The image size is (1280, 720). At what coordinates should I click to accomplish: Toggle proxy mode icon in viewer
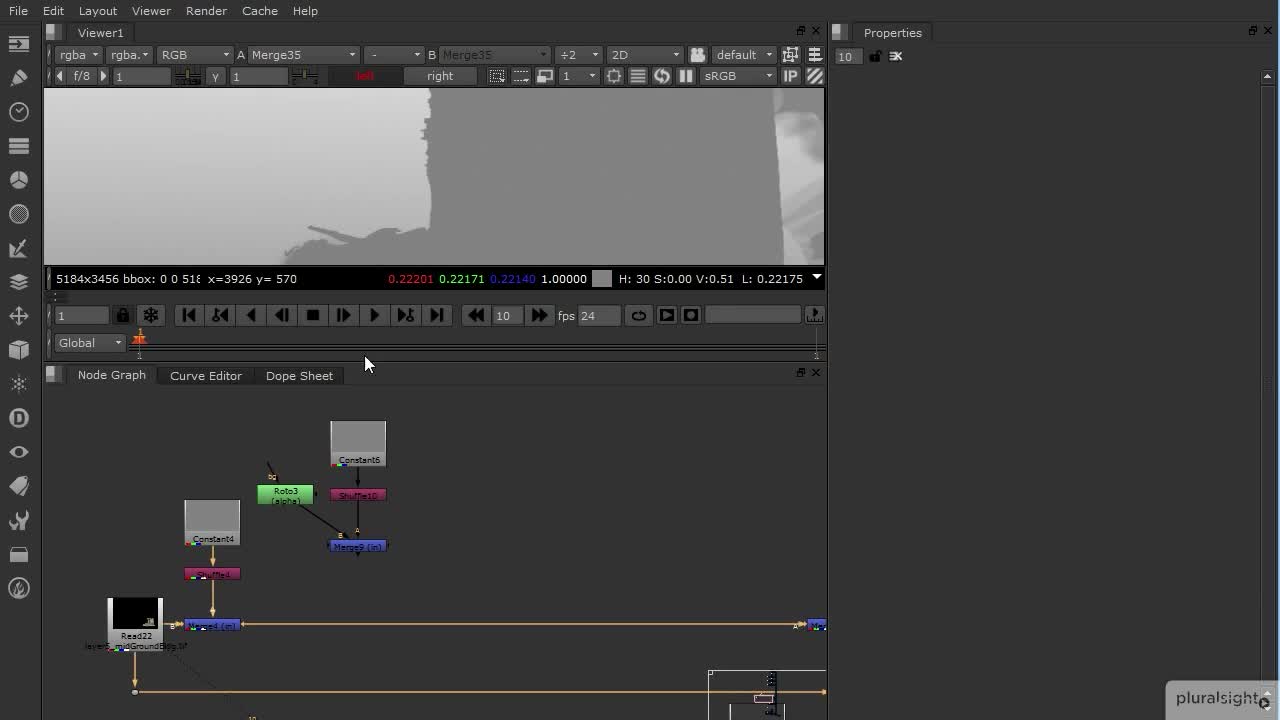tap(545, 76)
